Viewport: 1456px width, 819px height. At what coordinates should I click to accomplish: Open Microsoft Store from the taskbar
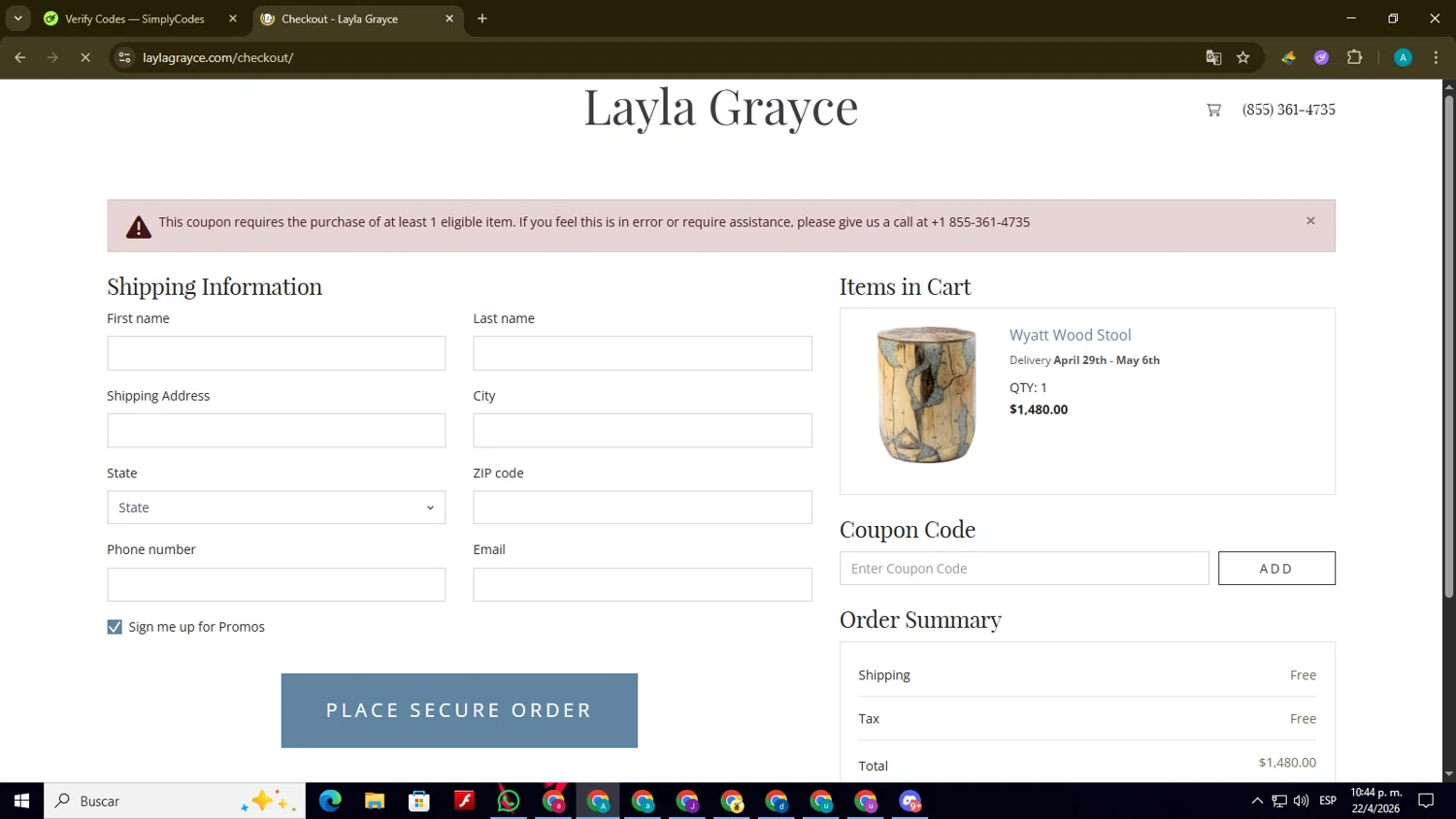419,801
